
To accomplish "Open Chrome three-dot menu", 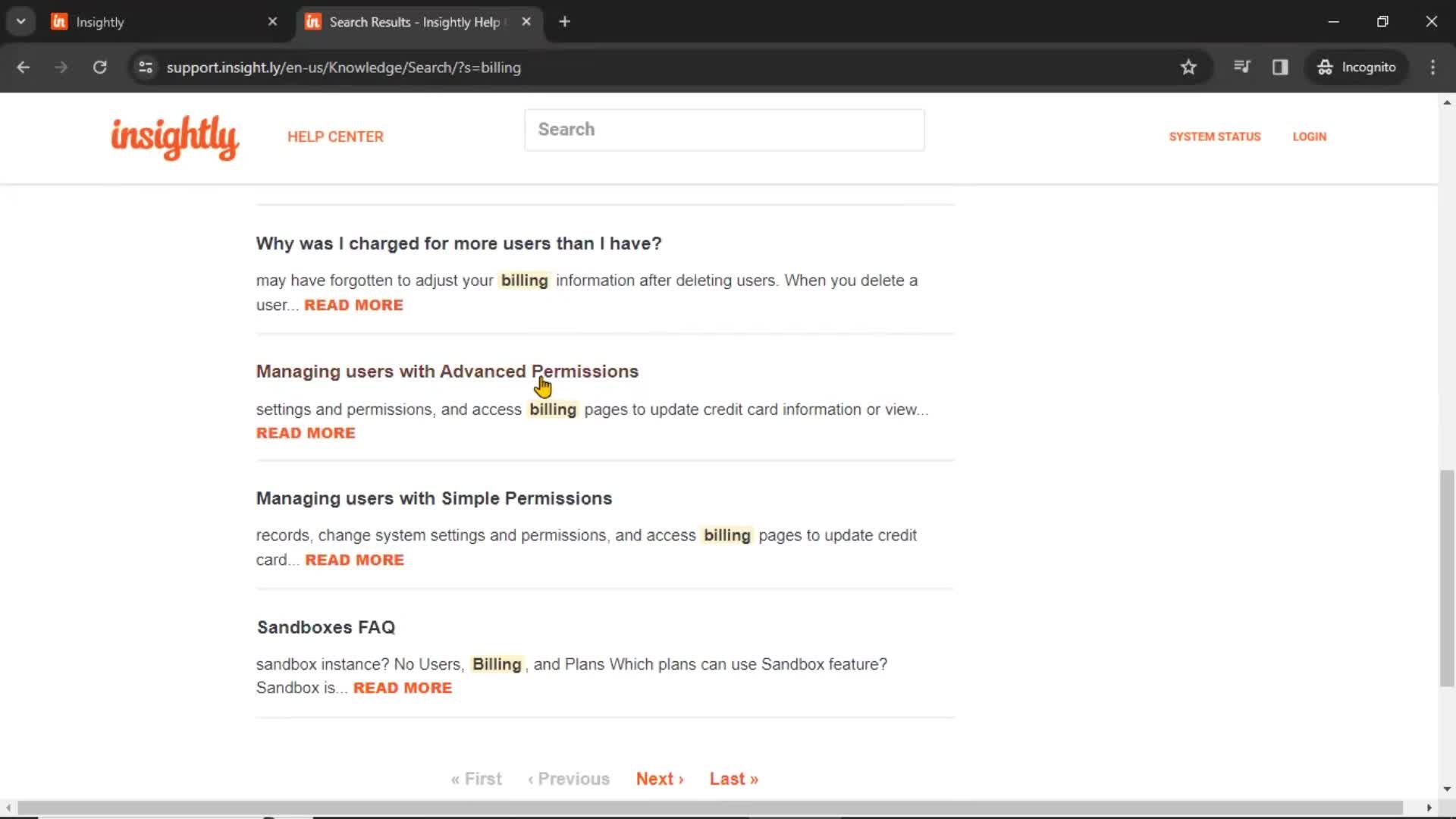I will click(x=1432, y=67).
